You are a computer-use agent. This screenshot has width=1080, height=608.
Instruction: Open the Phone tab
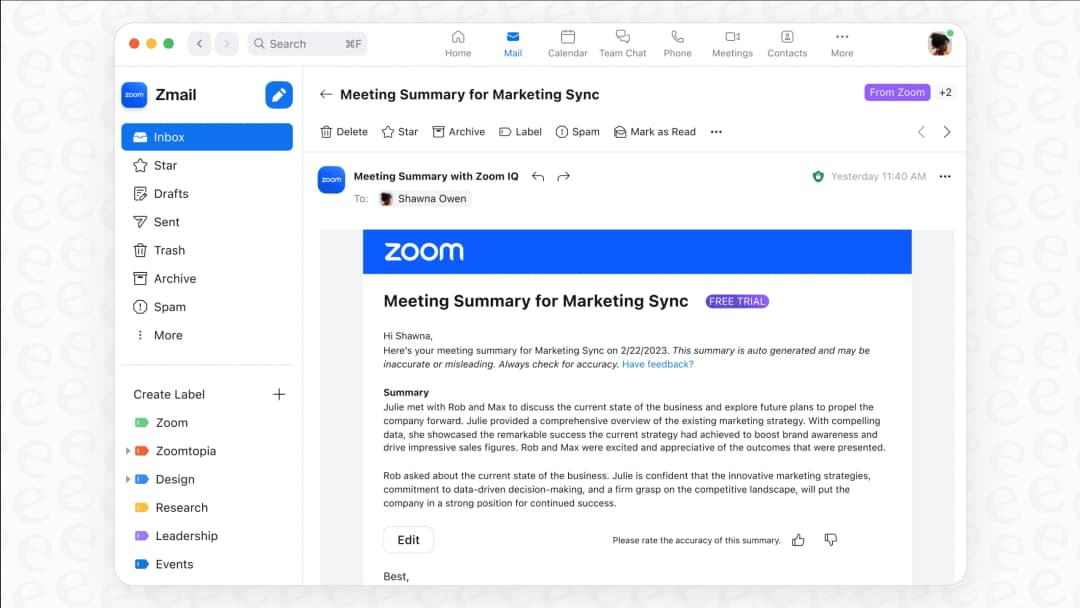tap(677, 43)
